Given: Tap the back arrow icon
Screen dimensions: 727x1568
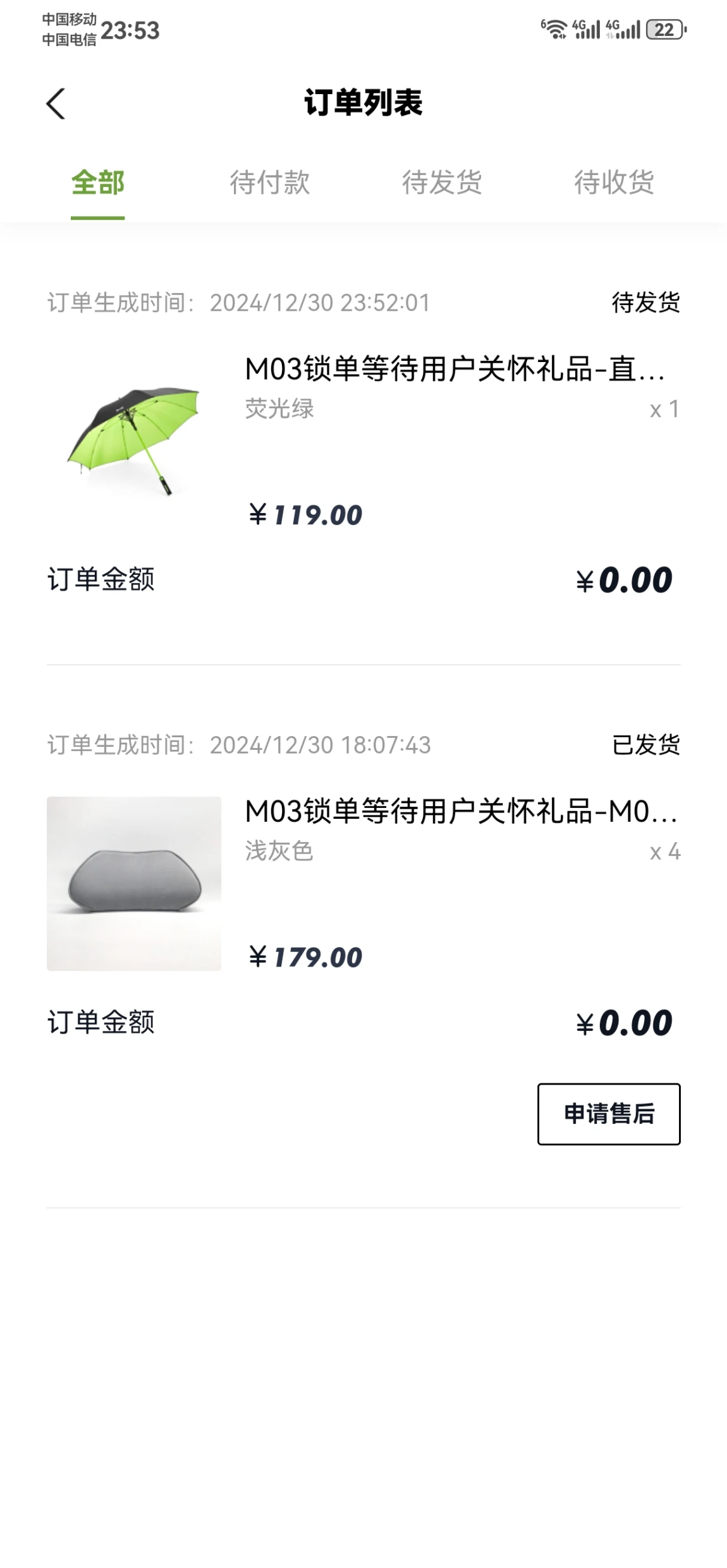Looking at the screenshot, I should tap(56, 104).
